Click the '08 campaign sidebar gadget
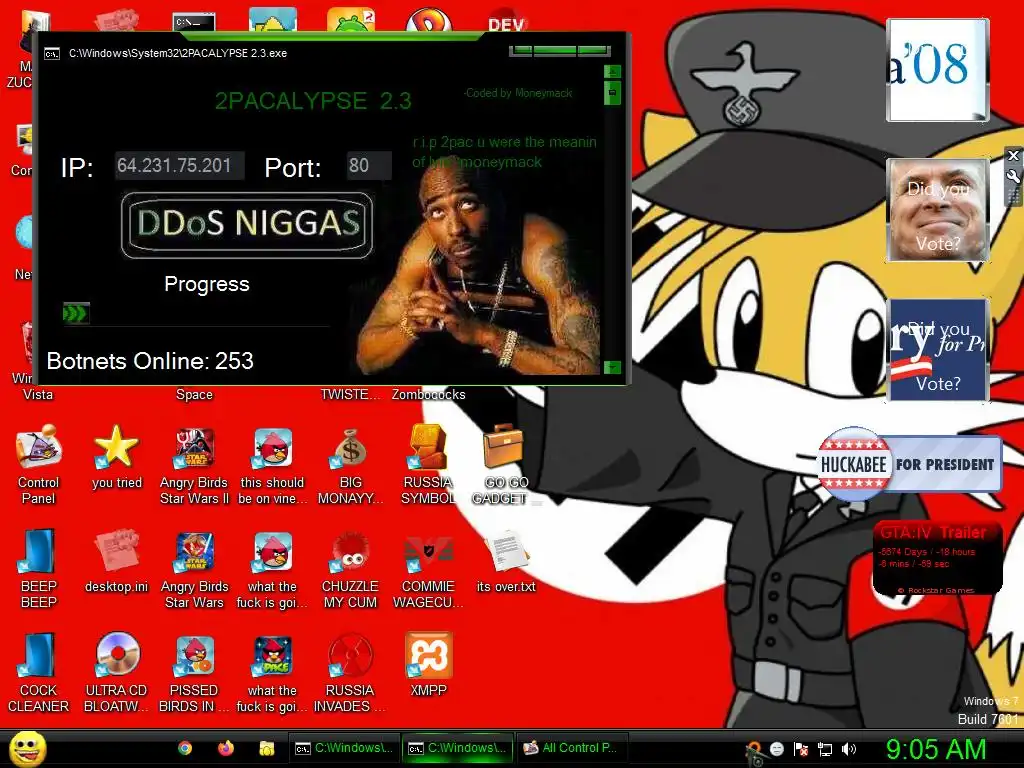The width and height of the screenshot is (1024, 768). pos(937,69)
